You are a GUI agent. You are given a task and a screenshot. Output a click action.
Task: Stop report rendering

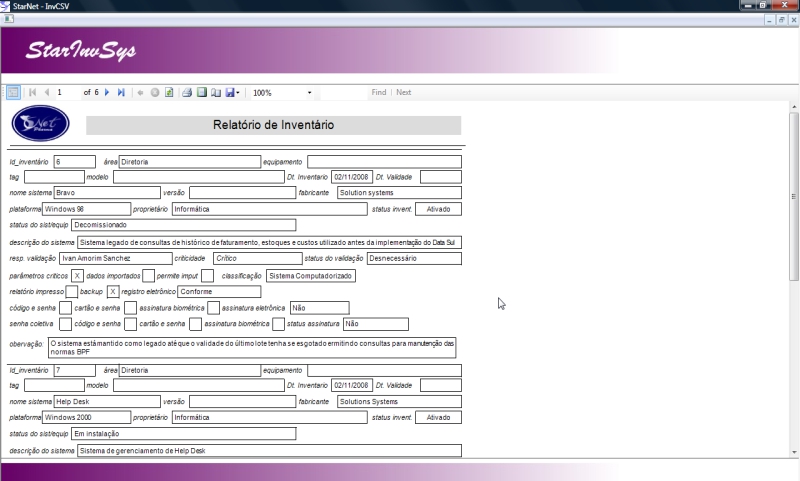click(155, 93)
